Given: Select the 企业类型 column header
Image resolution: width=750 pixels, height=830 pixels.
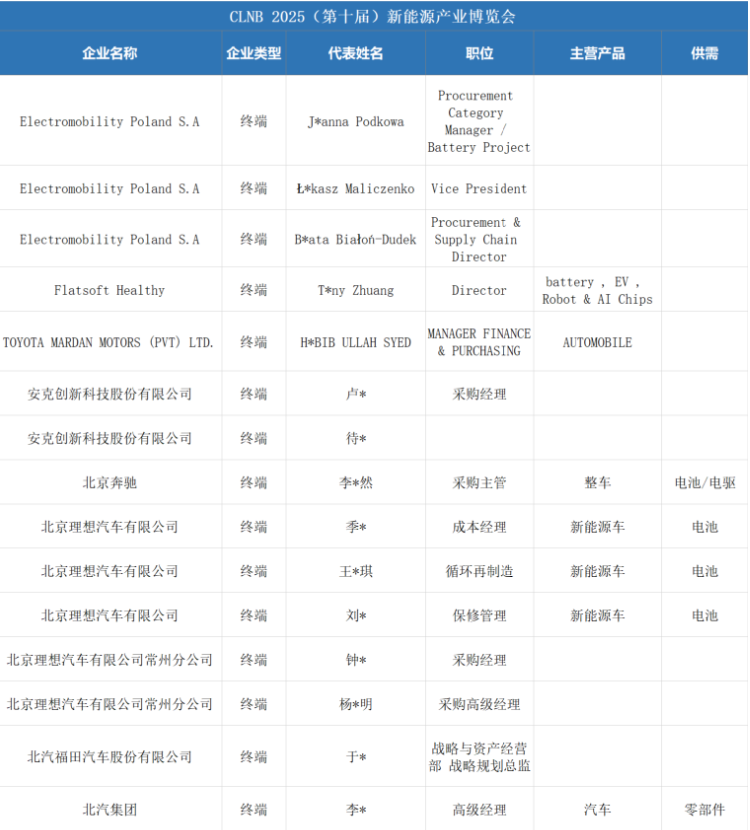Looking at the screenshot, I should (254, 53).
